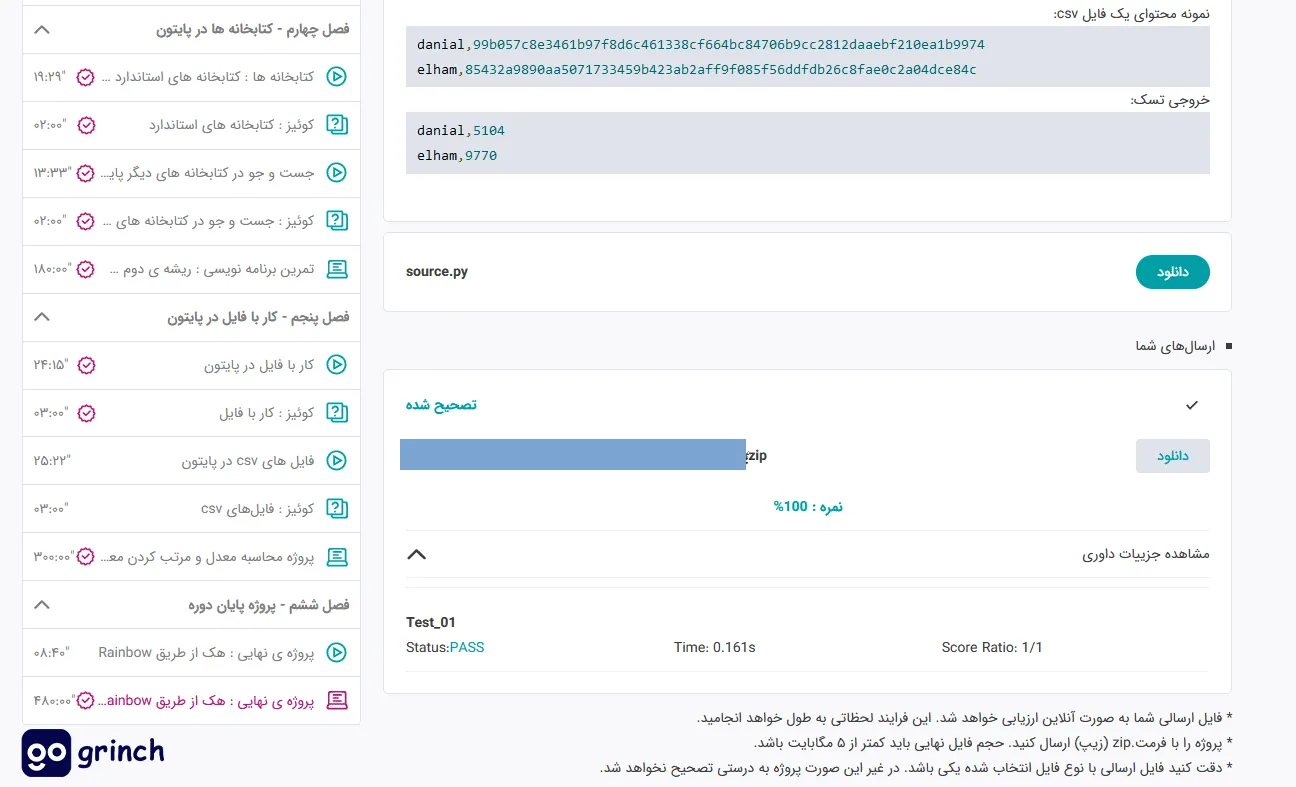The height and width of the screenshot is (787, 1296).
Task: Click the تصحیح شده status label
Action: tap(441, 405)
